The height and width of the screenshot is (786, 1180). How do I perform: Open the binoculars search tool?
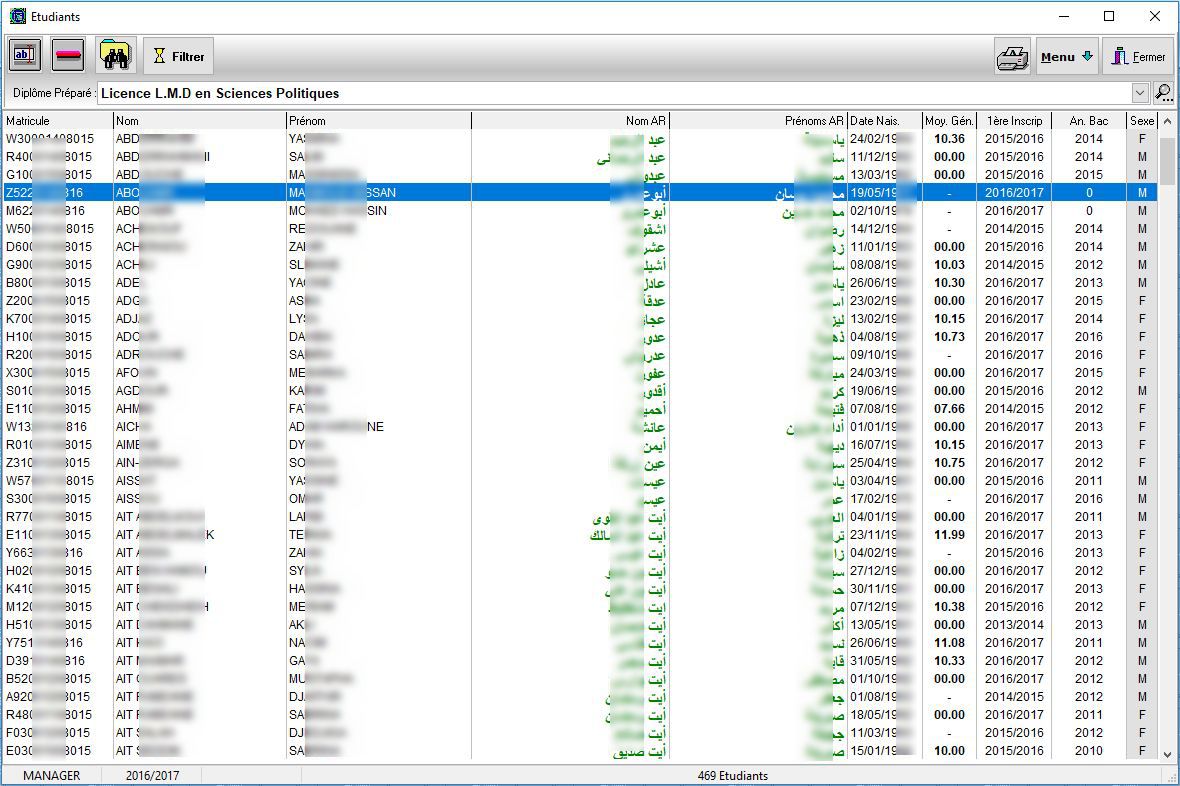[x=116, y=56]
